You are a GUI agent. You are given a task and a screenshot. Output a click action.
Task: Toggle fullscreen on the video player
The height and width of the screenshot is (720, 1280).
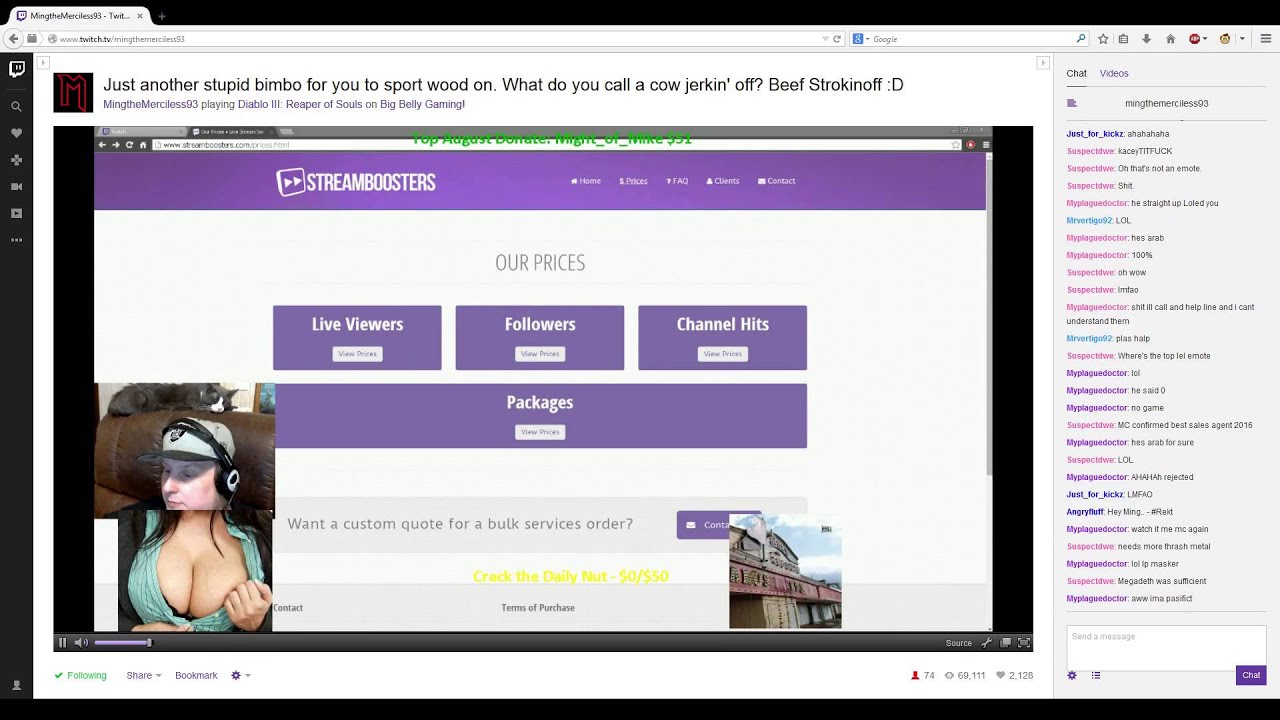[1023, 643]
